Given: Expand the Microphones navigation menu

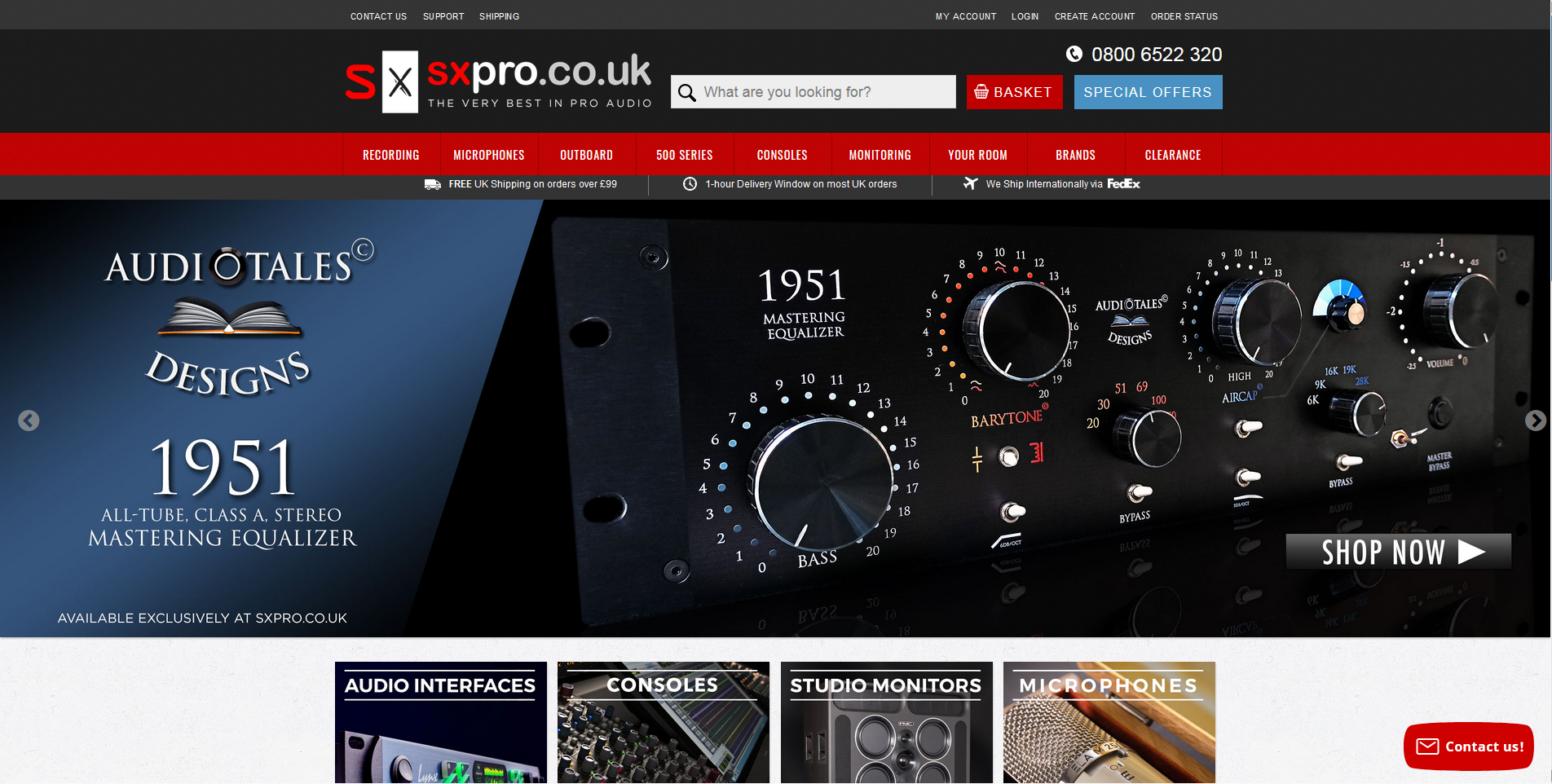Looking at the screenshot, I should (489, 155).
